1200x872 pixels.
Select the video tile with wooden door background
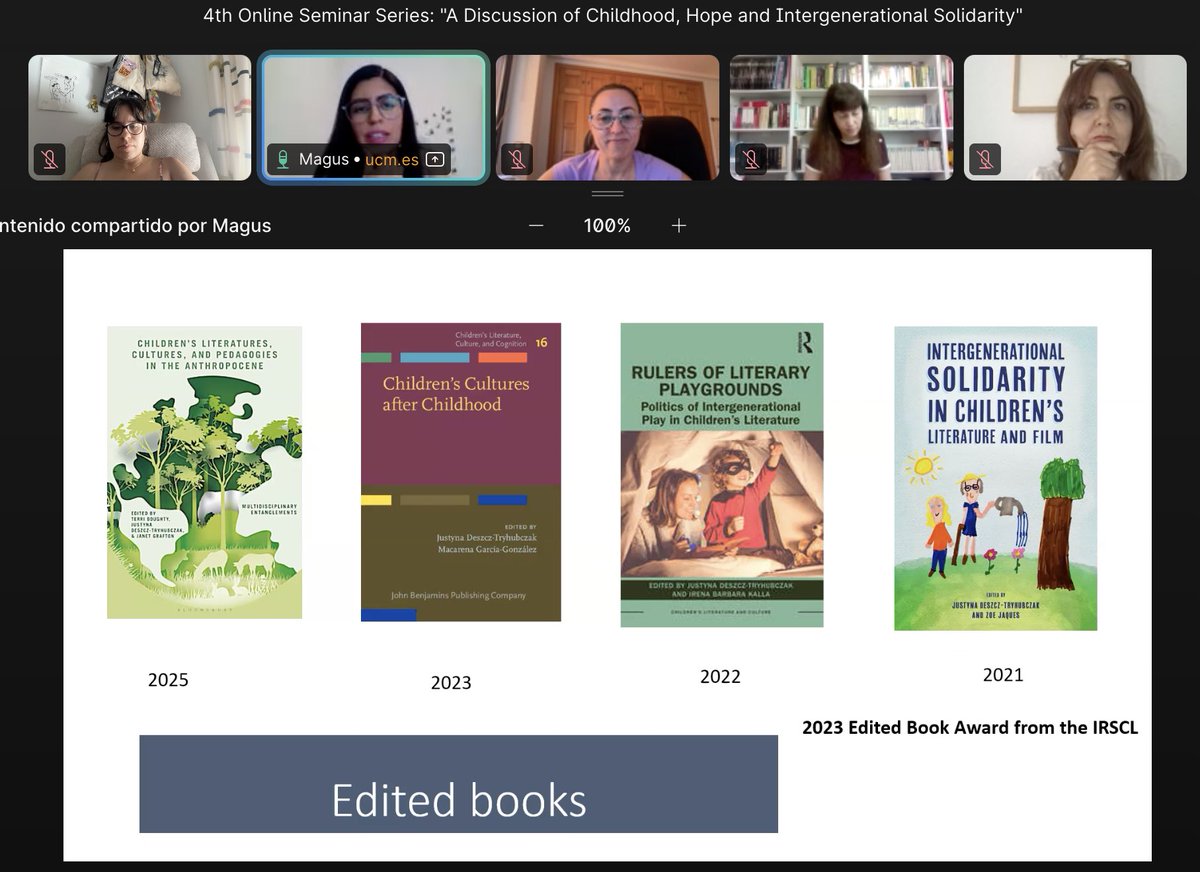[608, 117]
